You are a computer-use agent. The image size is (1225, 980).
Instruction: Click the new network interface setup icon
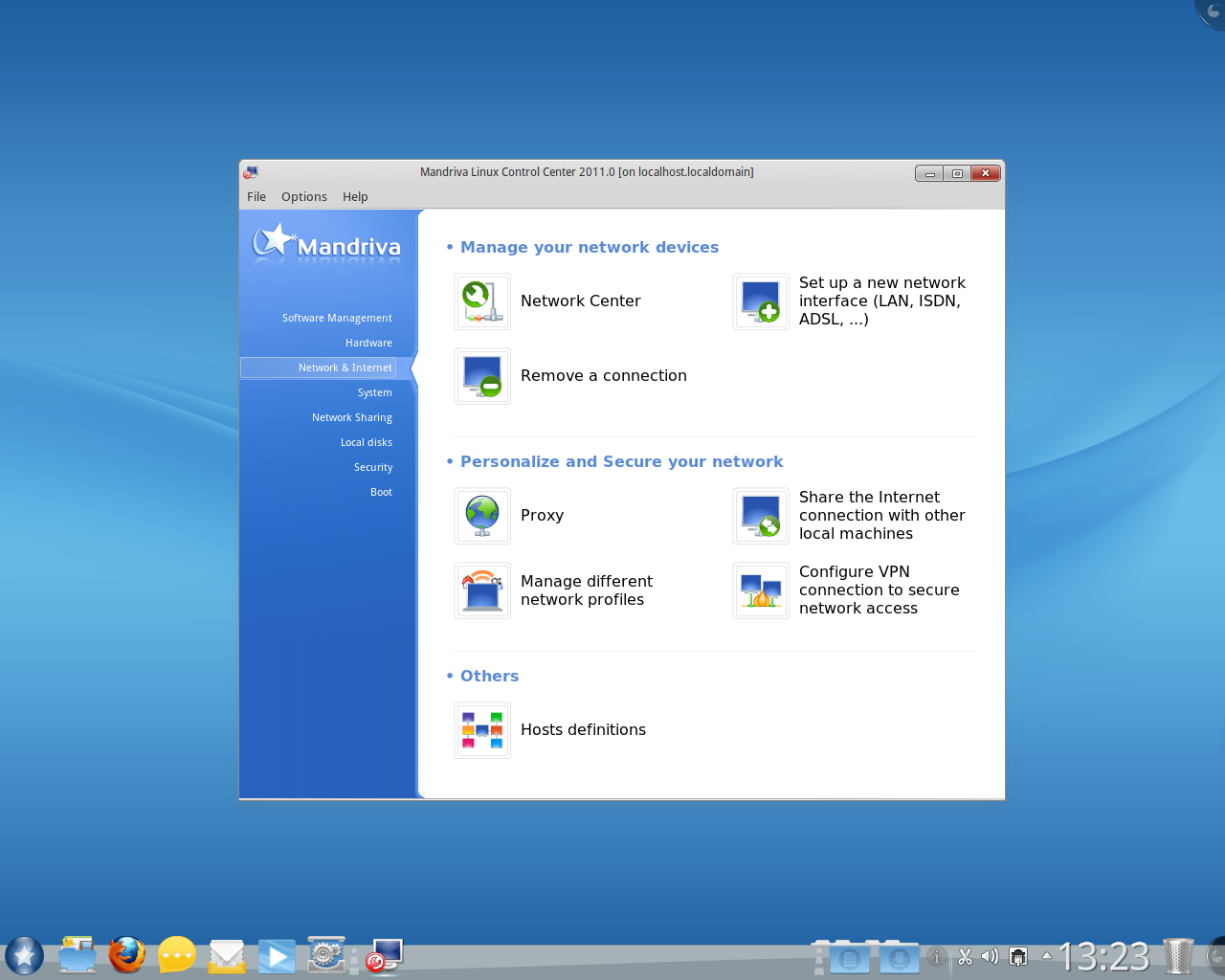761,301
